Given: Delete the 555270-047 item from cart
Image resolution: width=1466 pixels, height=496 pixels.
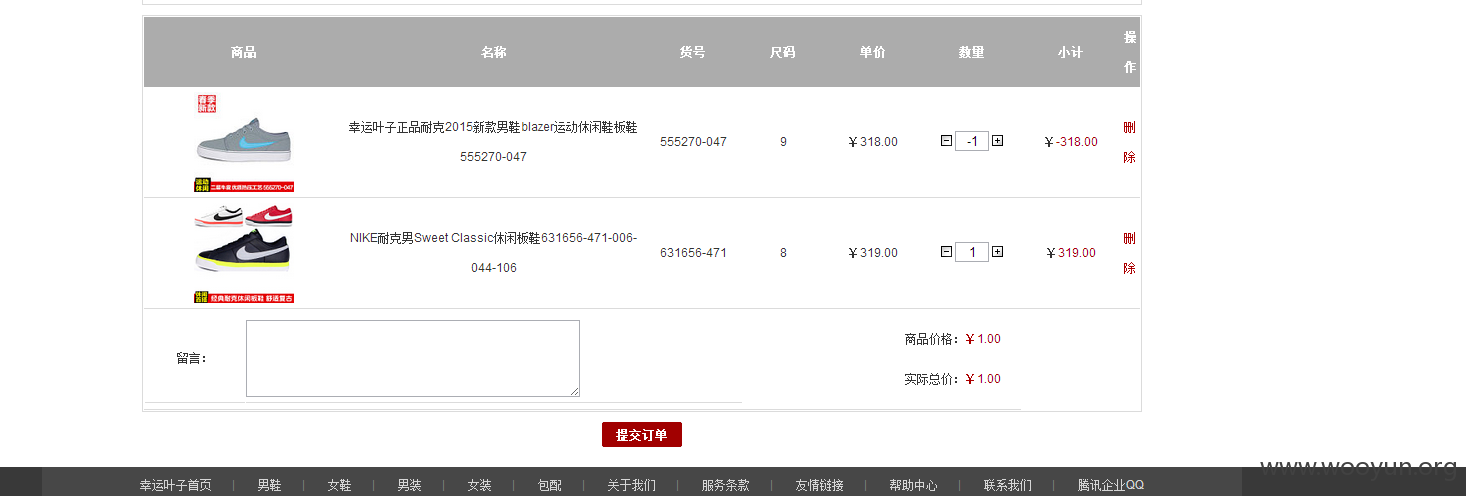Looking at the screenshot, I should tap(1129, 142).
